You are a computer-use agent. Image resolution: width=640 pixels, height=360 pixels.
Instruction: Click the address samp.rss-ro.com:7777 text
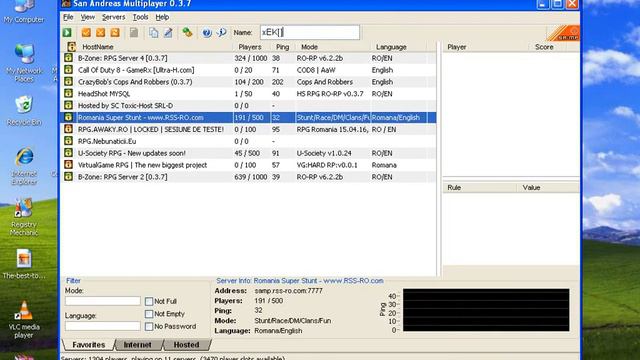click(x=288, y=291)
